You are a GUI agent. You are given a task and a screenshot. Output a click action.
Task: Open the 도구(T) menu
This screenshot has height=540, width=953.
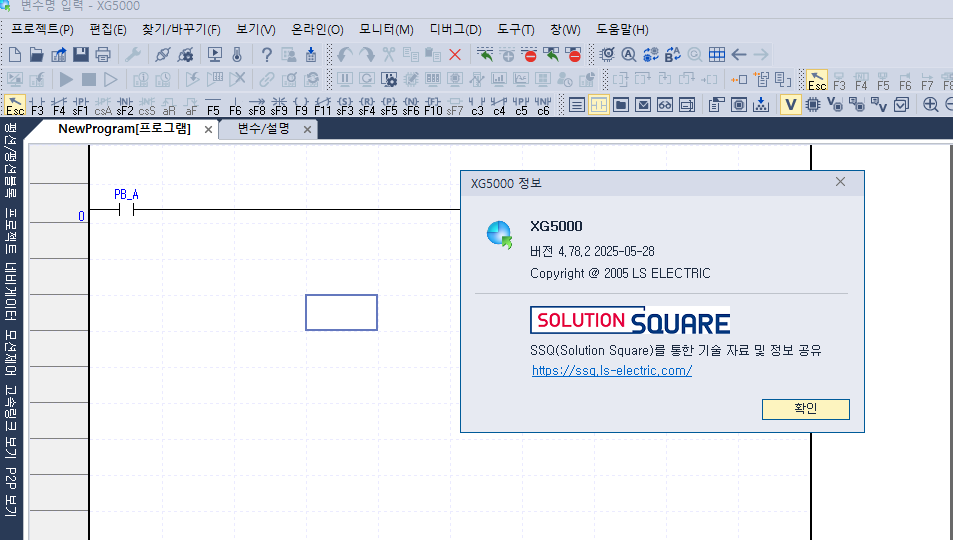point(515,29)
